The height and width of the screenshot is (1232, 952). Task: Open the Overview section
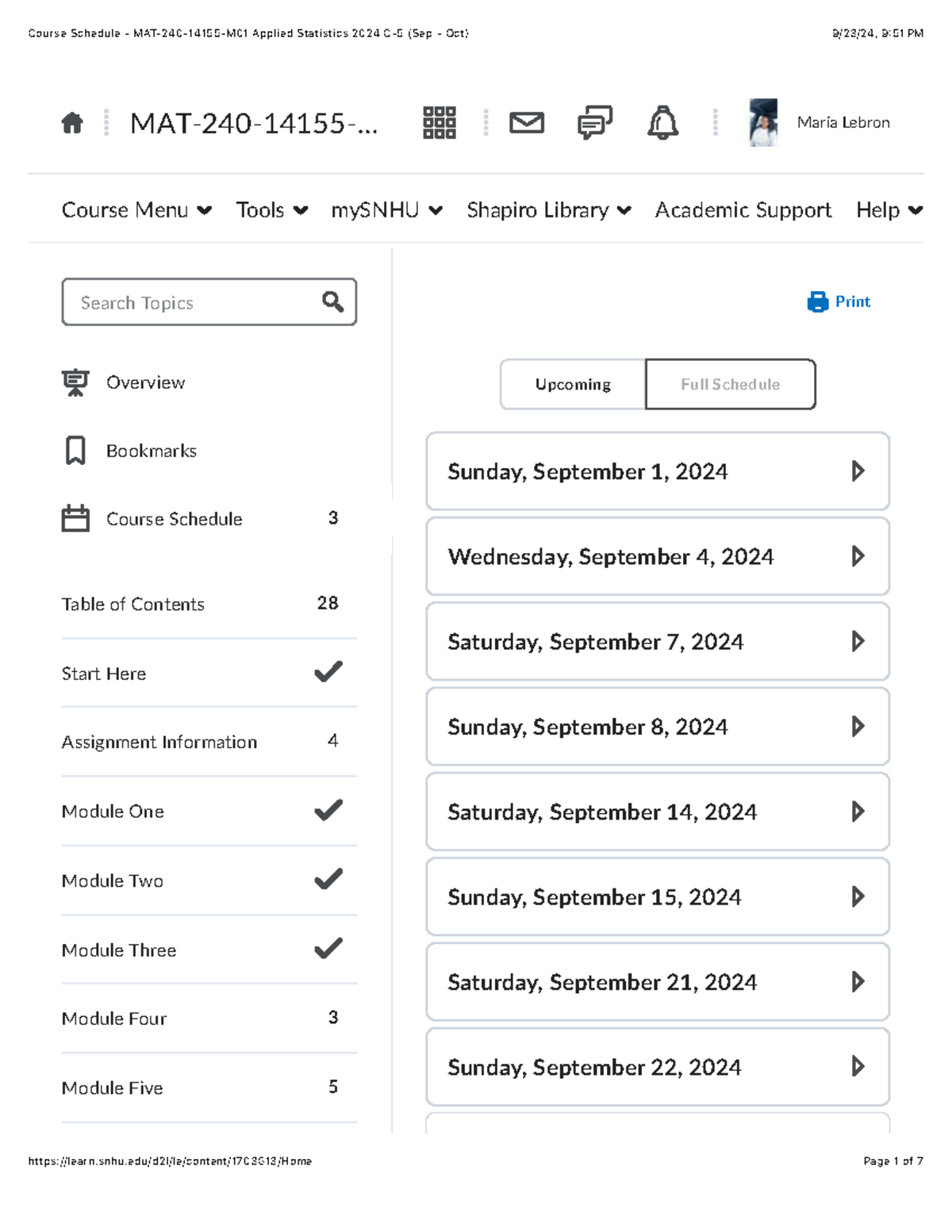point(145,382)
